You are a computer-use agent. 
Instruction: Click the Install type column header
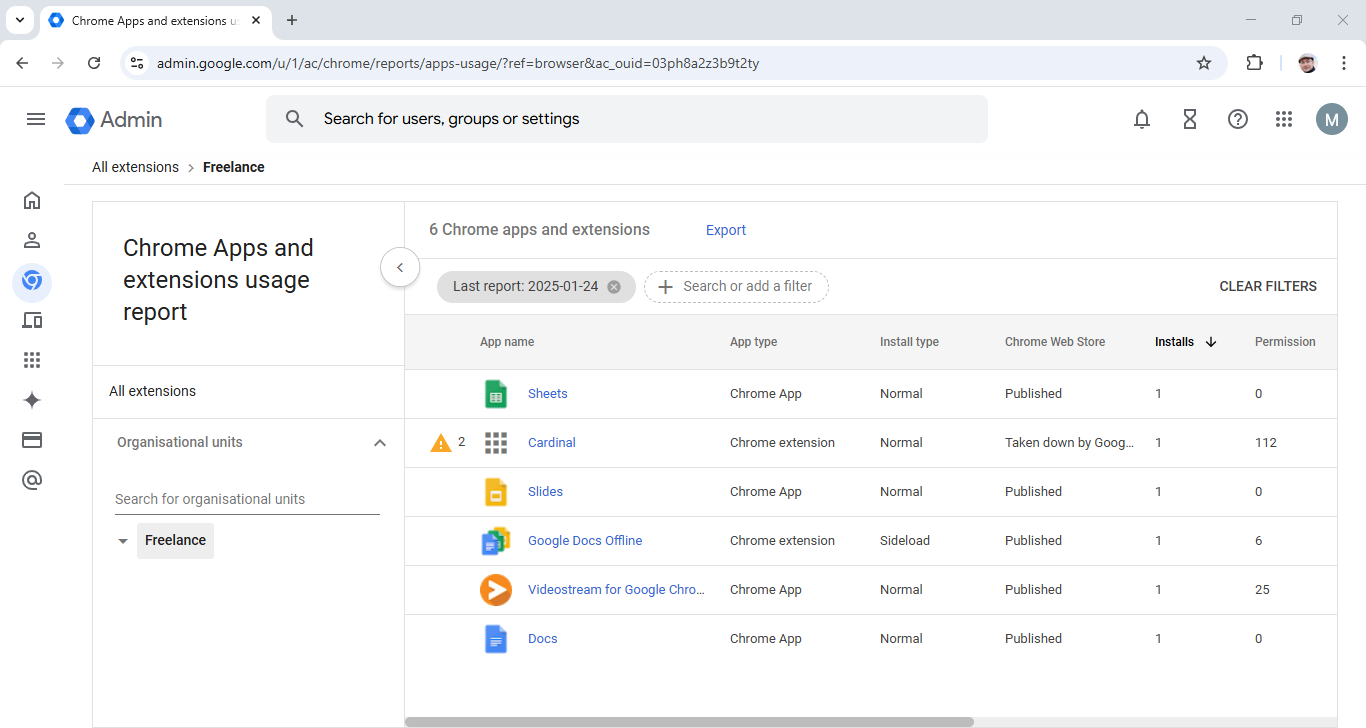(x=909, y=342)
